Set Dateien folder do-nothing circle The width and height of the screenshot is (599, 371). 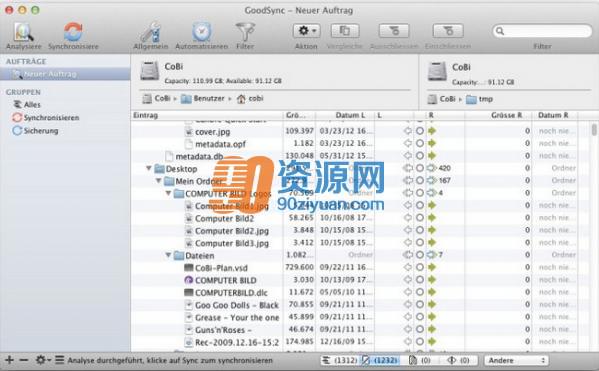coord(419,254)
